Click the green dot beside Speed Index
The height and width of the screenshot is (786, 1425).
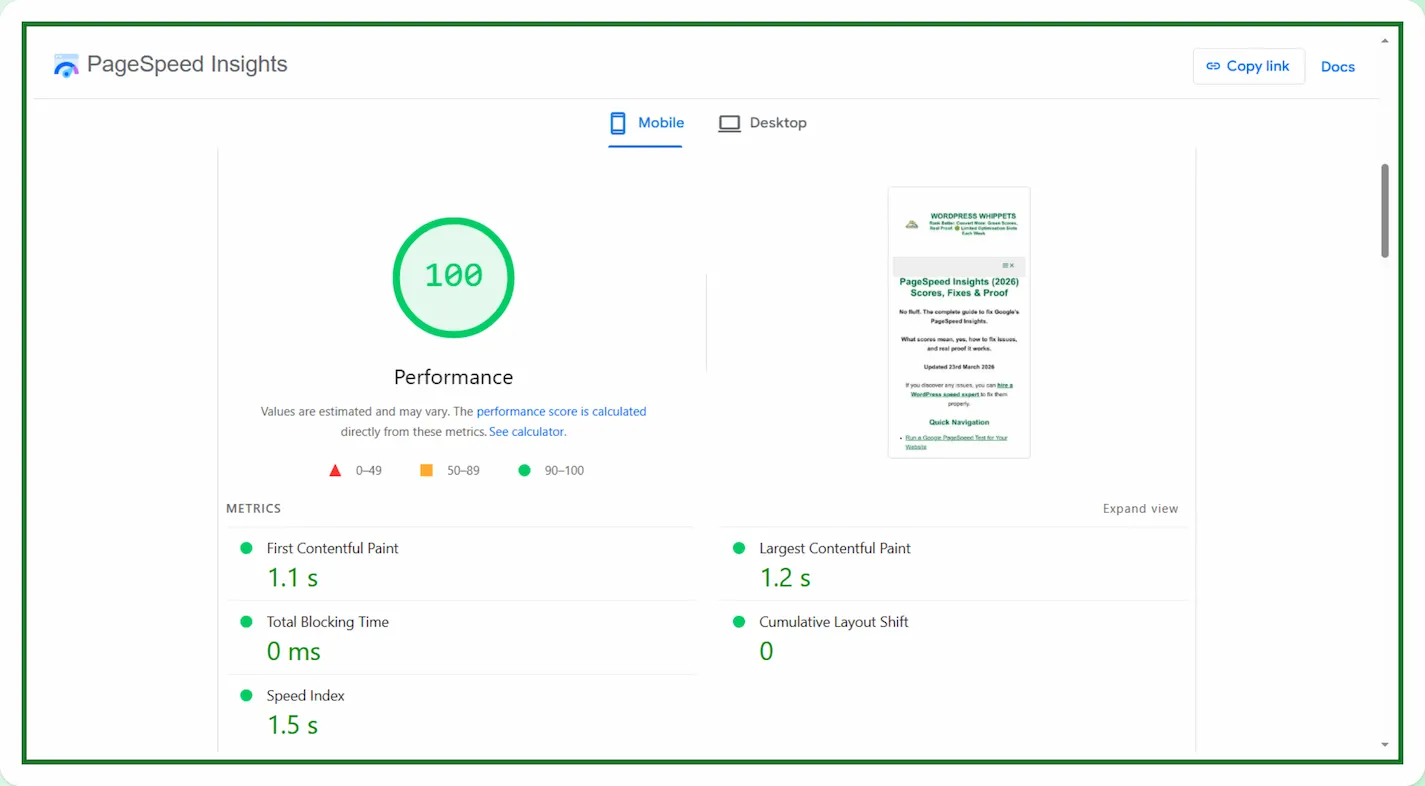246,695
